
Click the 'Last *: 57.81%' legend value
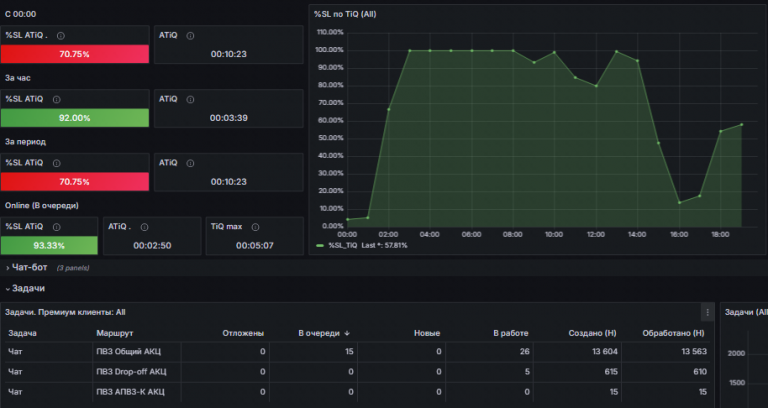click(x=384, y=245)
